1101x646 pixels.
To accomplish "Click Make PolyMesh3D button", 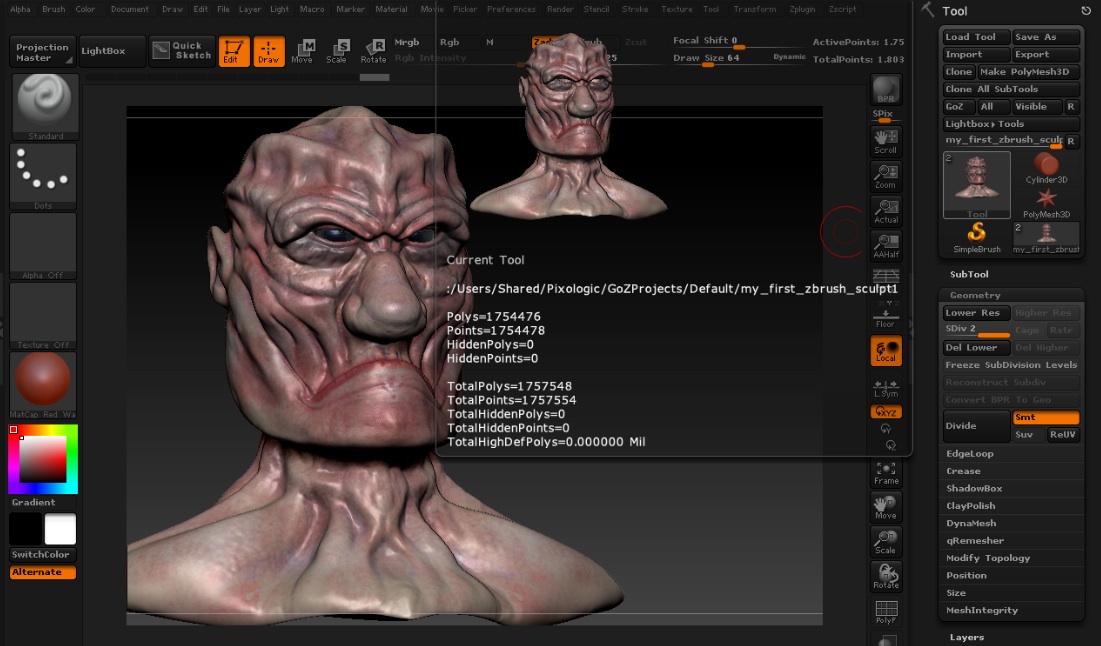I will (x=1028, y=72).
